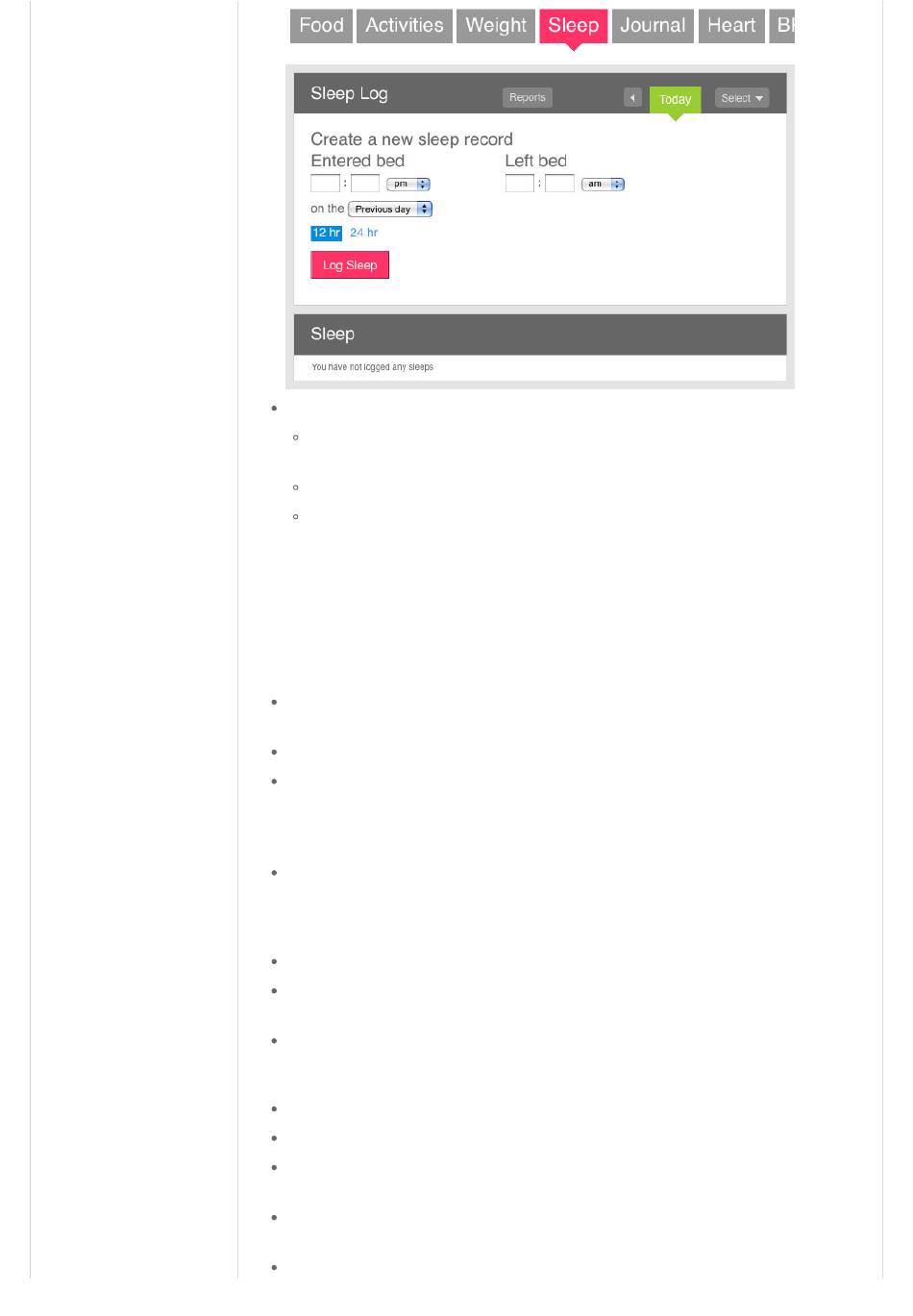This screenshot has height=1316, width=913.
Task: Switch to the Journal tab
Action: [x=653, y=26]
